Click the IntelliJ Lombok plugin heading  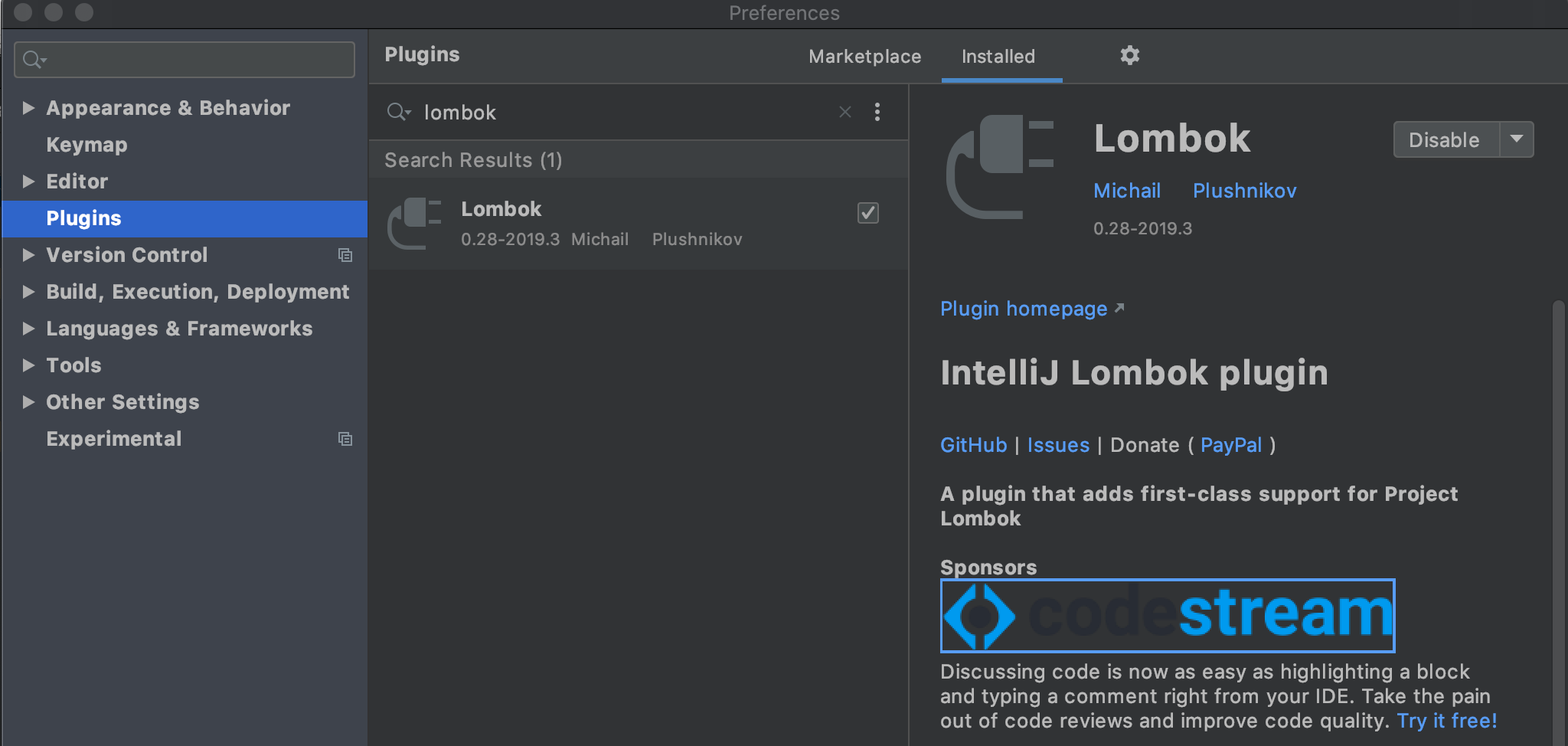click(1134, 373)
